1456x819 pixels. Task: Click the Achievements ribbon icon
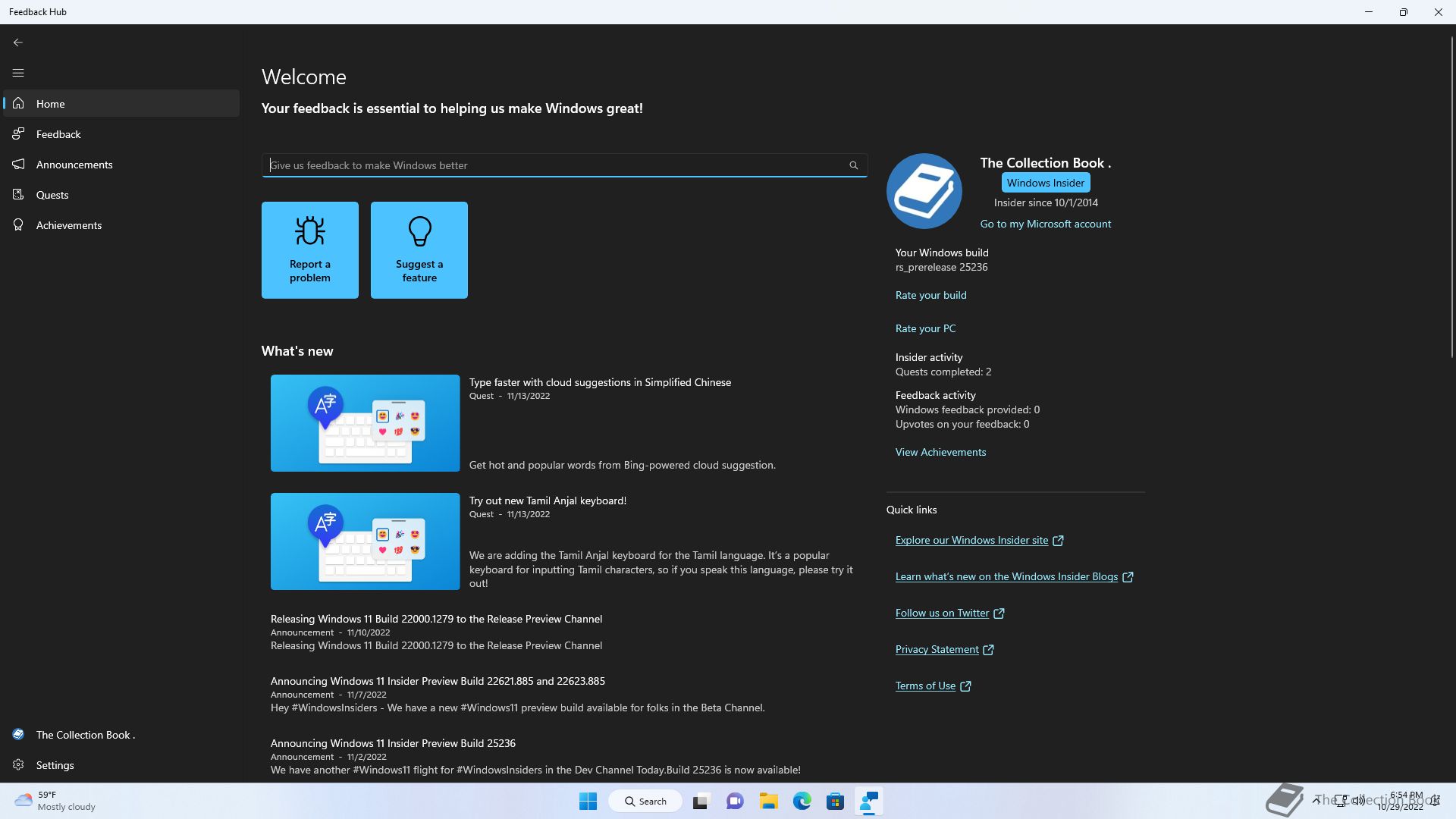click(x=18, y=225)
